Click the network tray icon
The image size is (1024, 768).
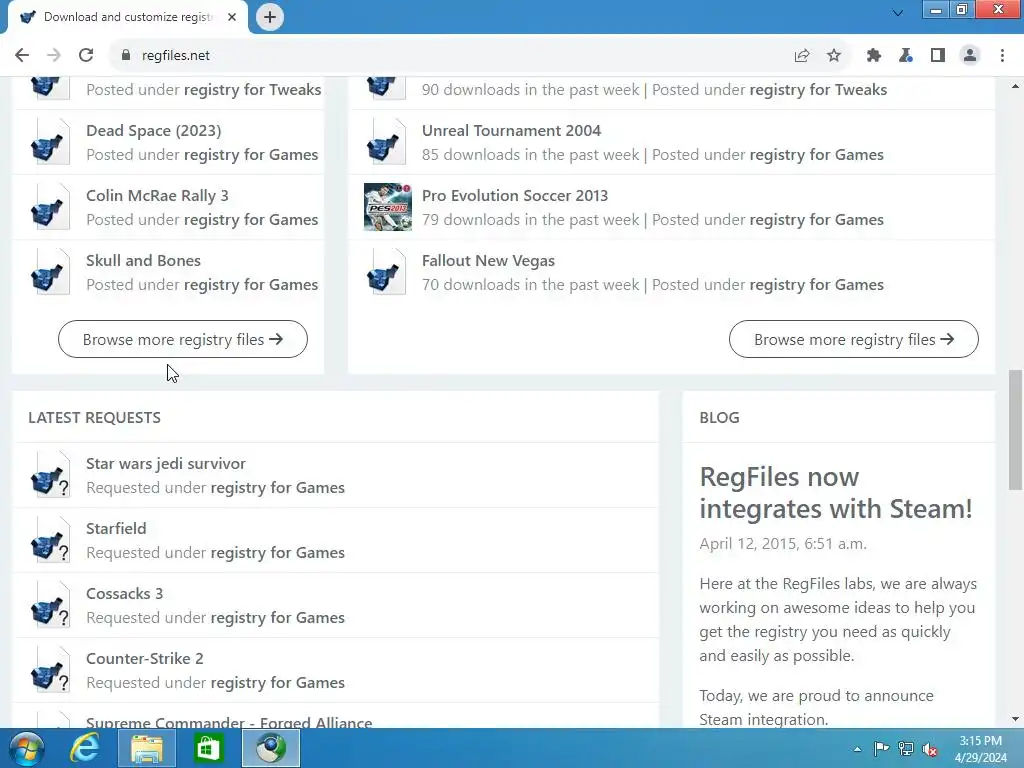pyautogui.click(x=905, y=749)
